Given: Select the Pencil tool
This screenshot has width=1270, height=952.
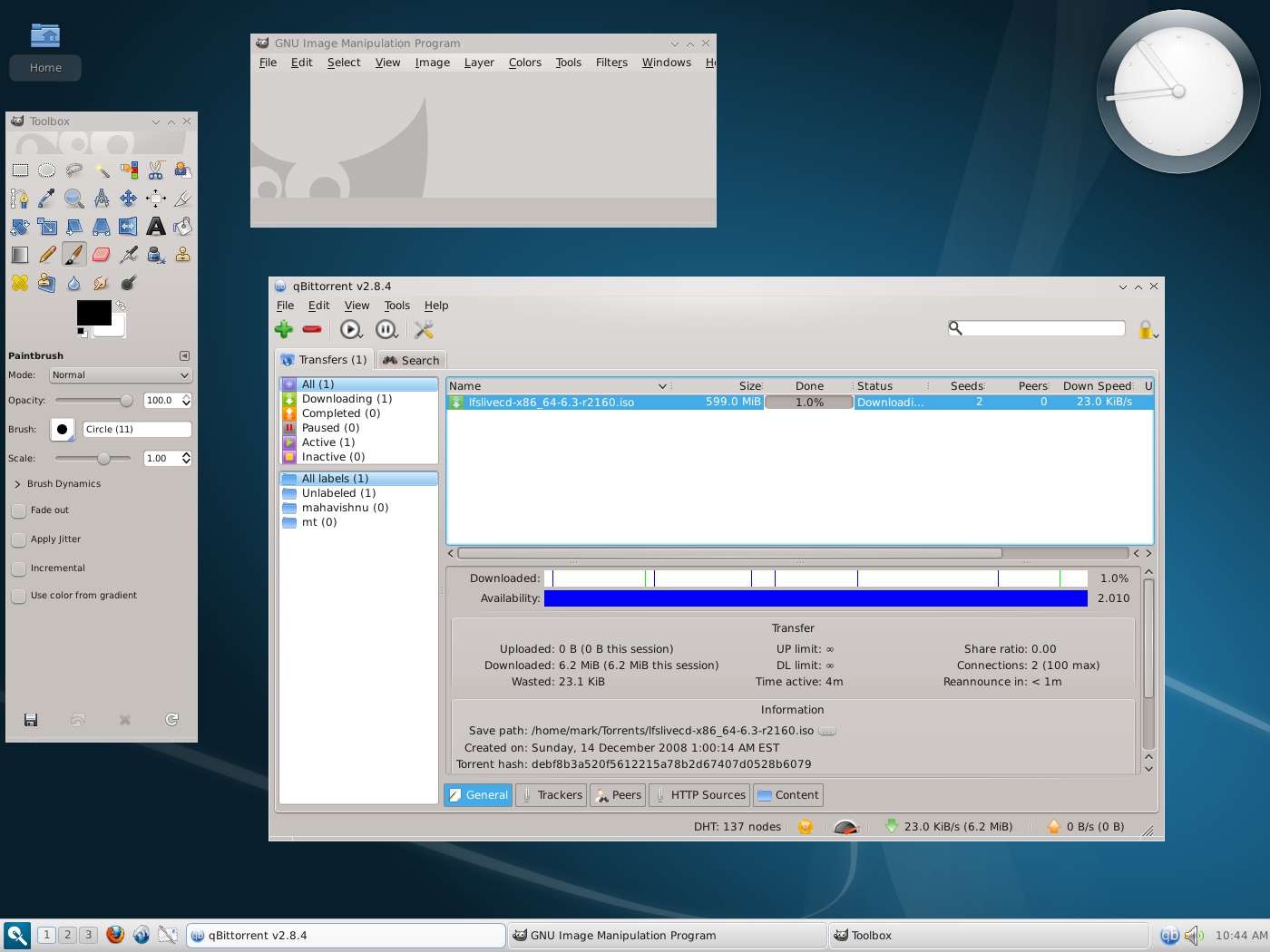Looking at the screenshot, I should pos(47,255).
